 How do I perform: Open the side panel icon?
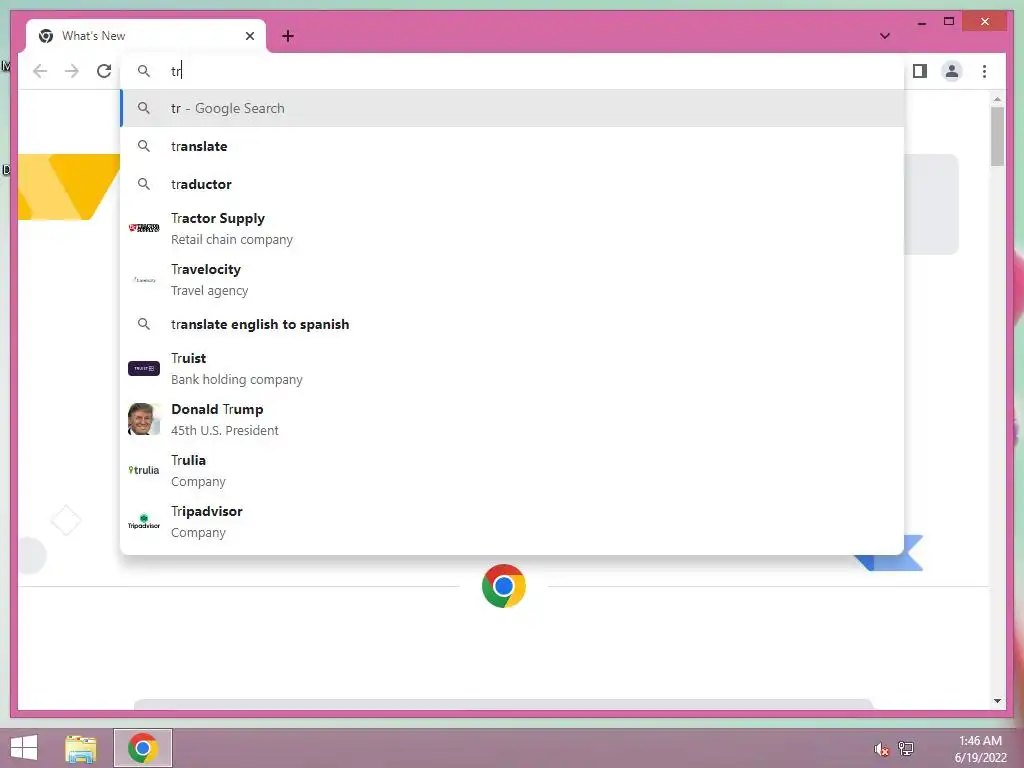pyautogui.click(x=920, y=71)
